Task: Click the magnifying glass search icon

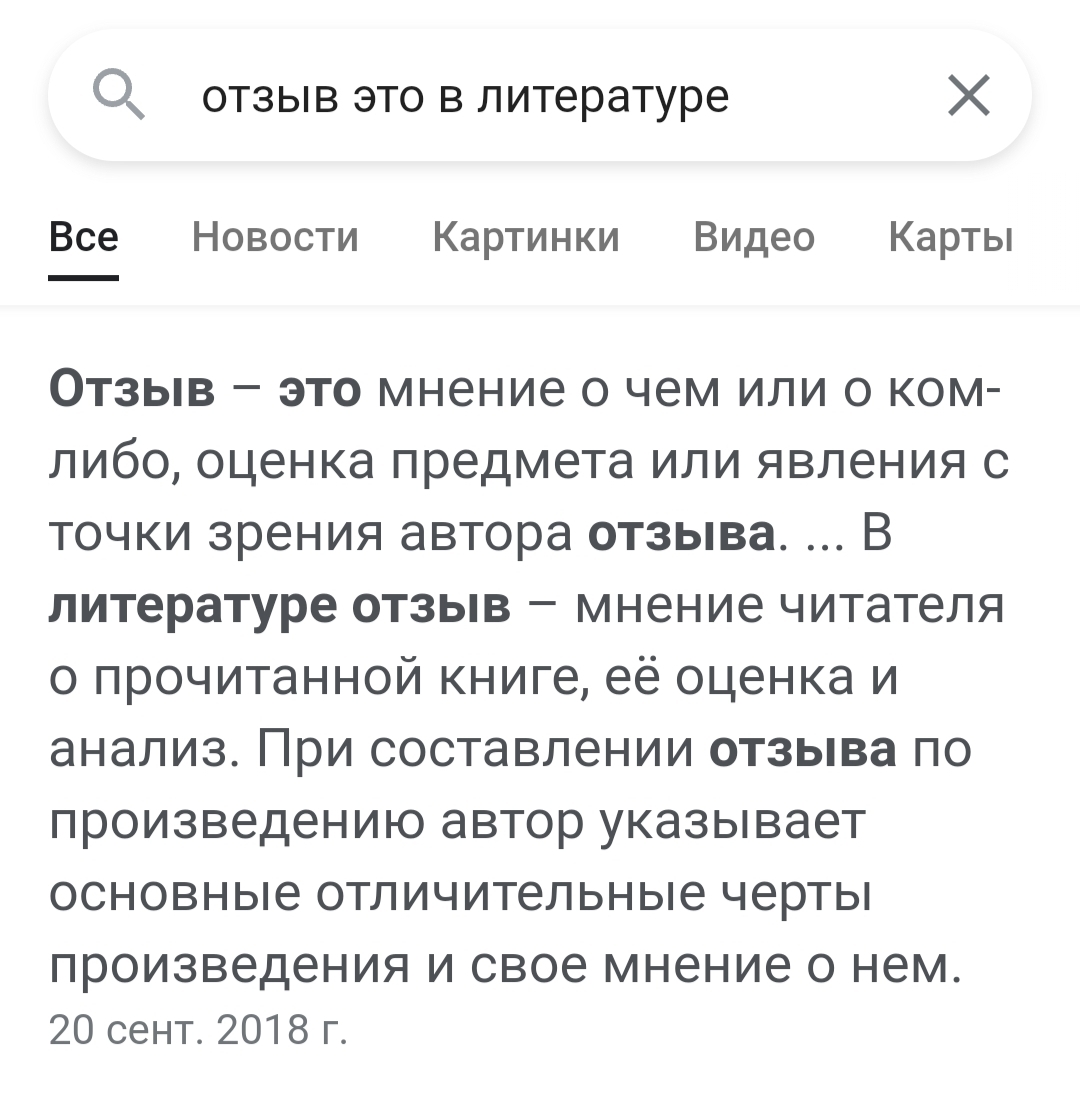Action: point(119,97)
